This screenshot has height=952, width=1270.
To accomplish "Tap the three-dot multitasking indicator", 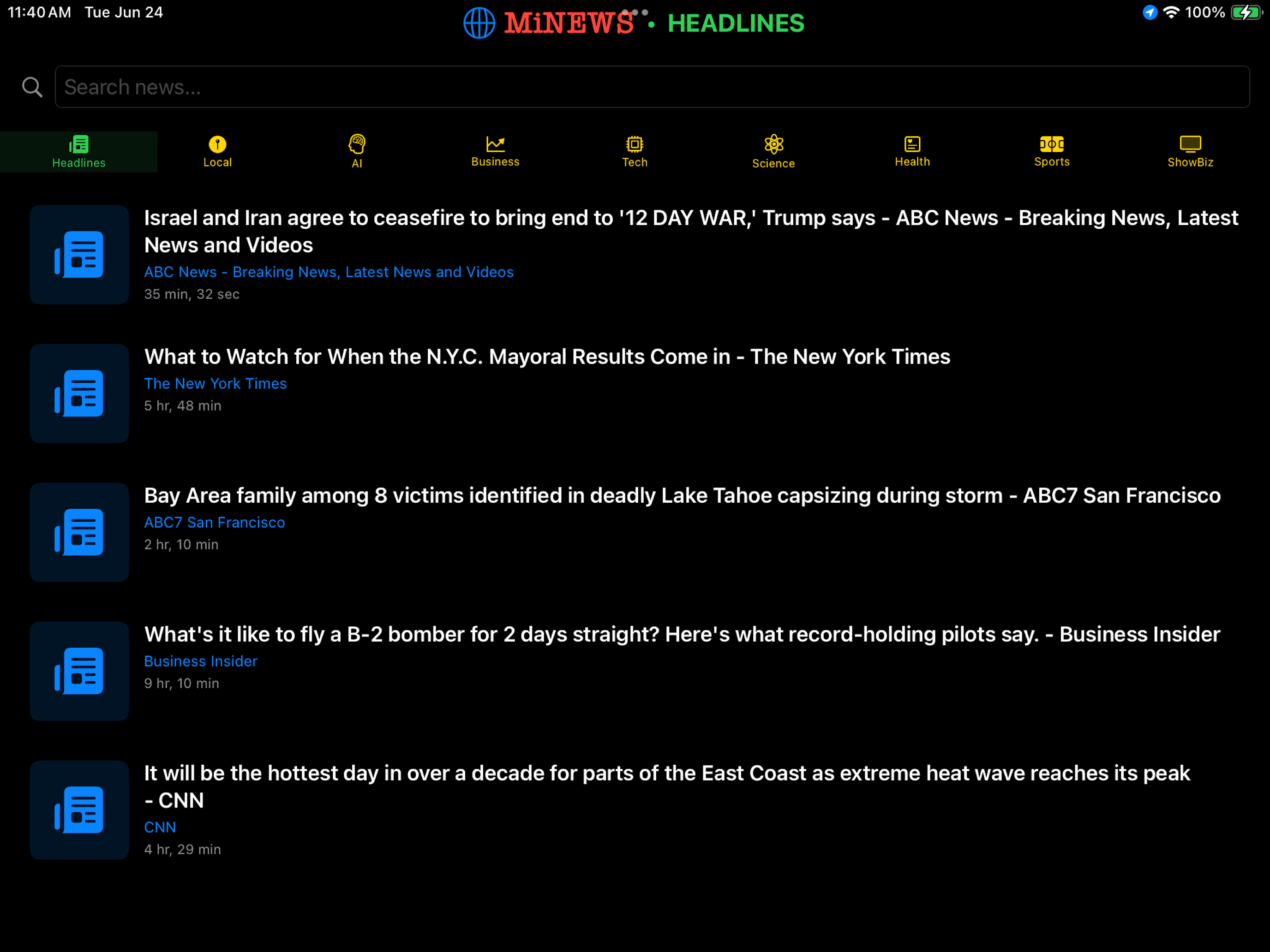I will [x=635, y=12].
